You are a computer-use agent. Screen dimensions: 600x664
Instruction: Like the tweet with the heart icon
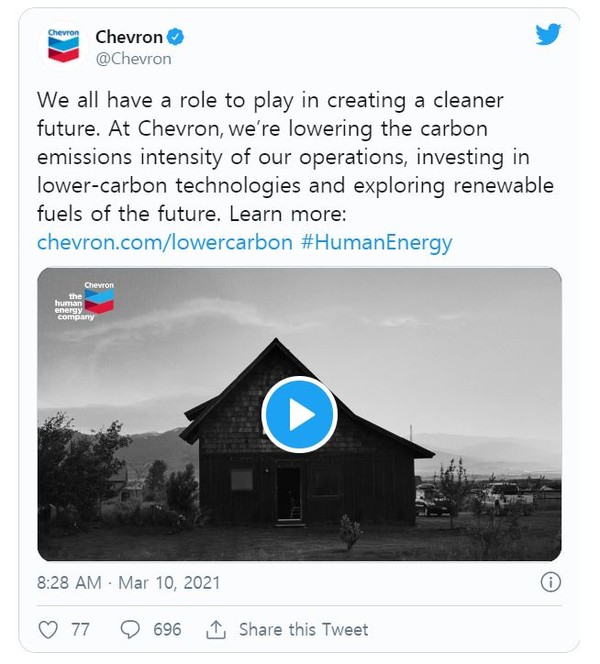click(48, 629)
